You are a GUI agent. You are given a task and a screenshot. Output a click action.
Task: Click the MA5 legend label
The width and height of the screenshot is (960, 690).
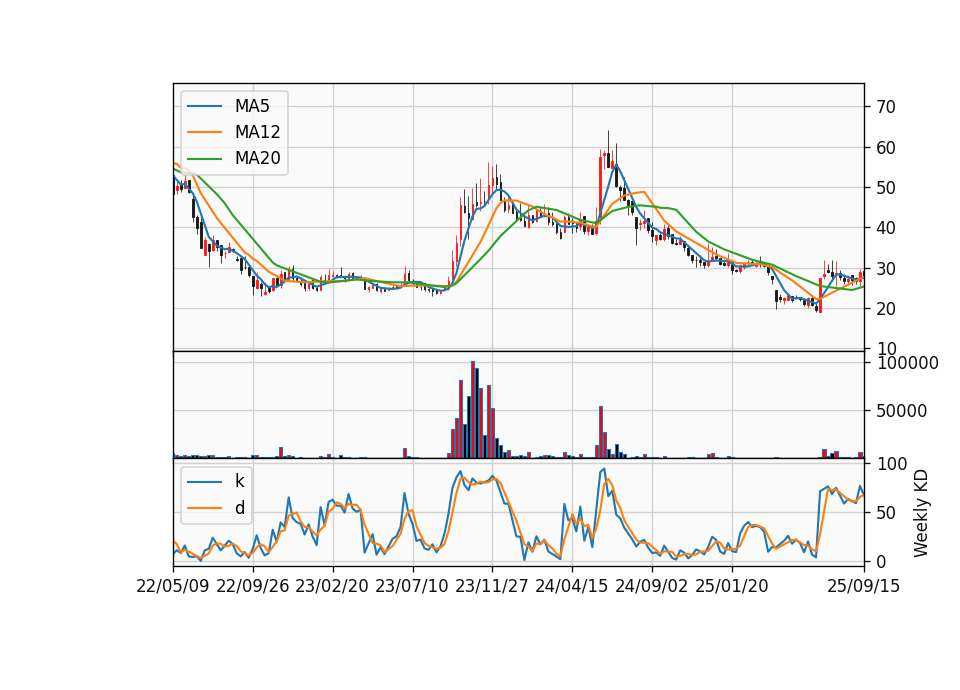pyautogui.click(x=252, y=106)
